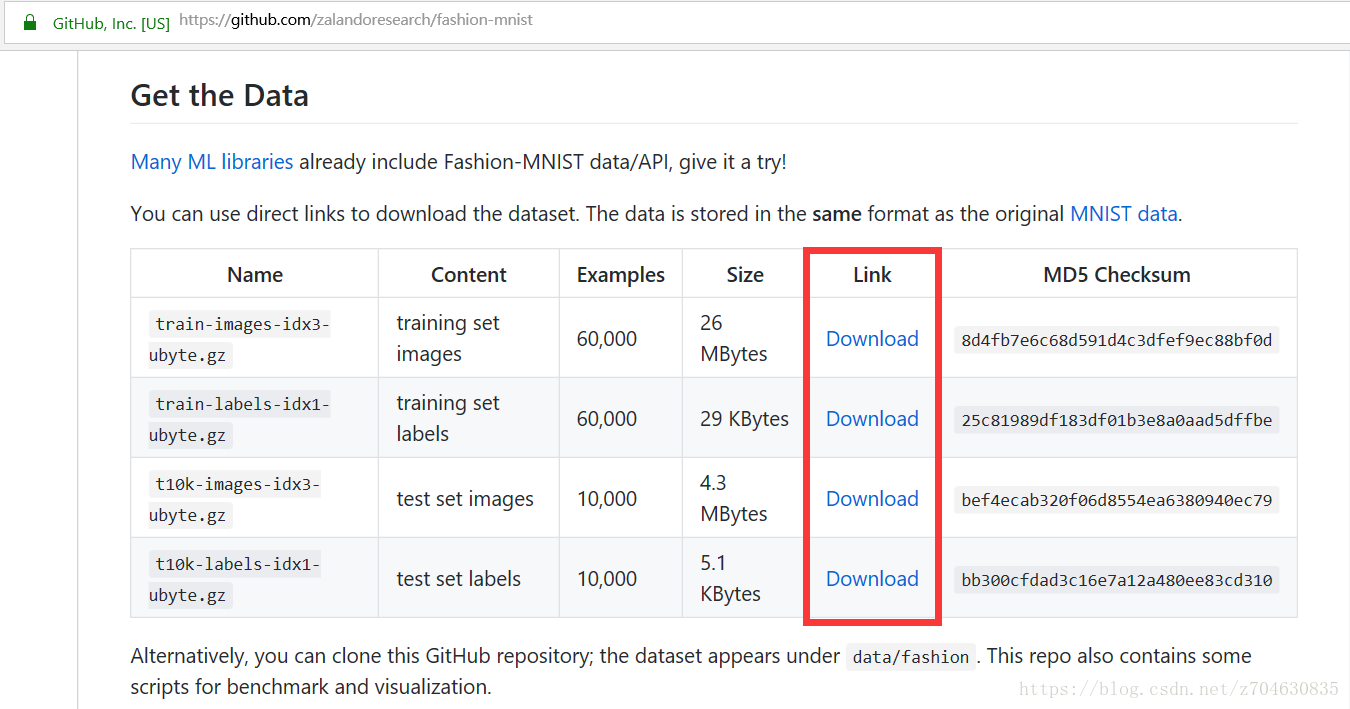Viewport: 1350px width, 709px height.
Task: Download train-labels-idx1-ubyte.gz file
Action: tap(872, 418)
